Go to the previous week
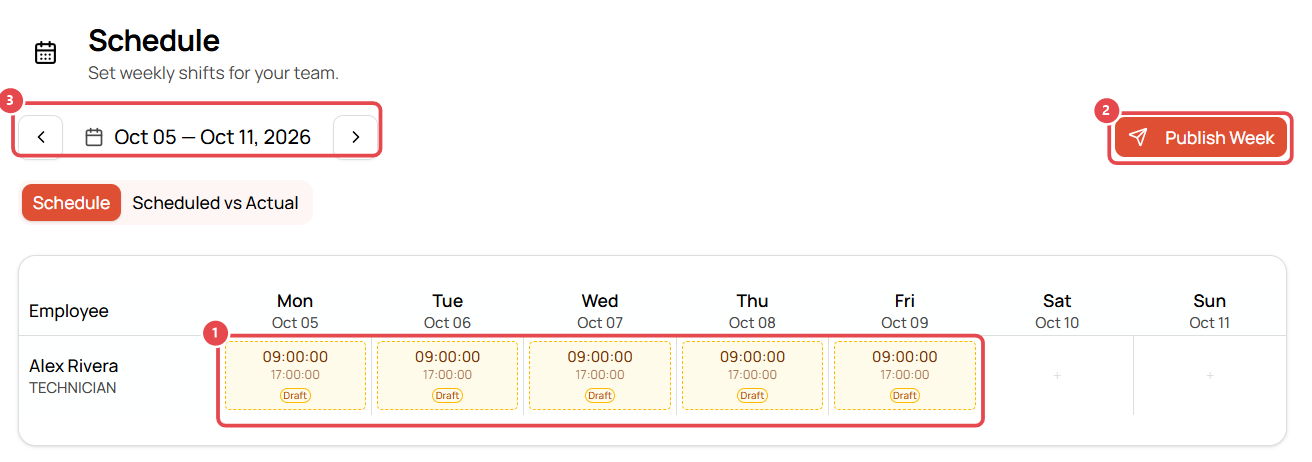Screen dimensions: 1312x462 point(41,137)
